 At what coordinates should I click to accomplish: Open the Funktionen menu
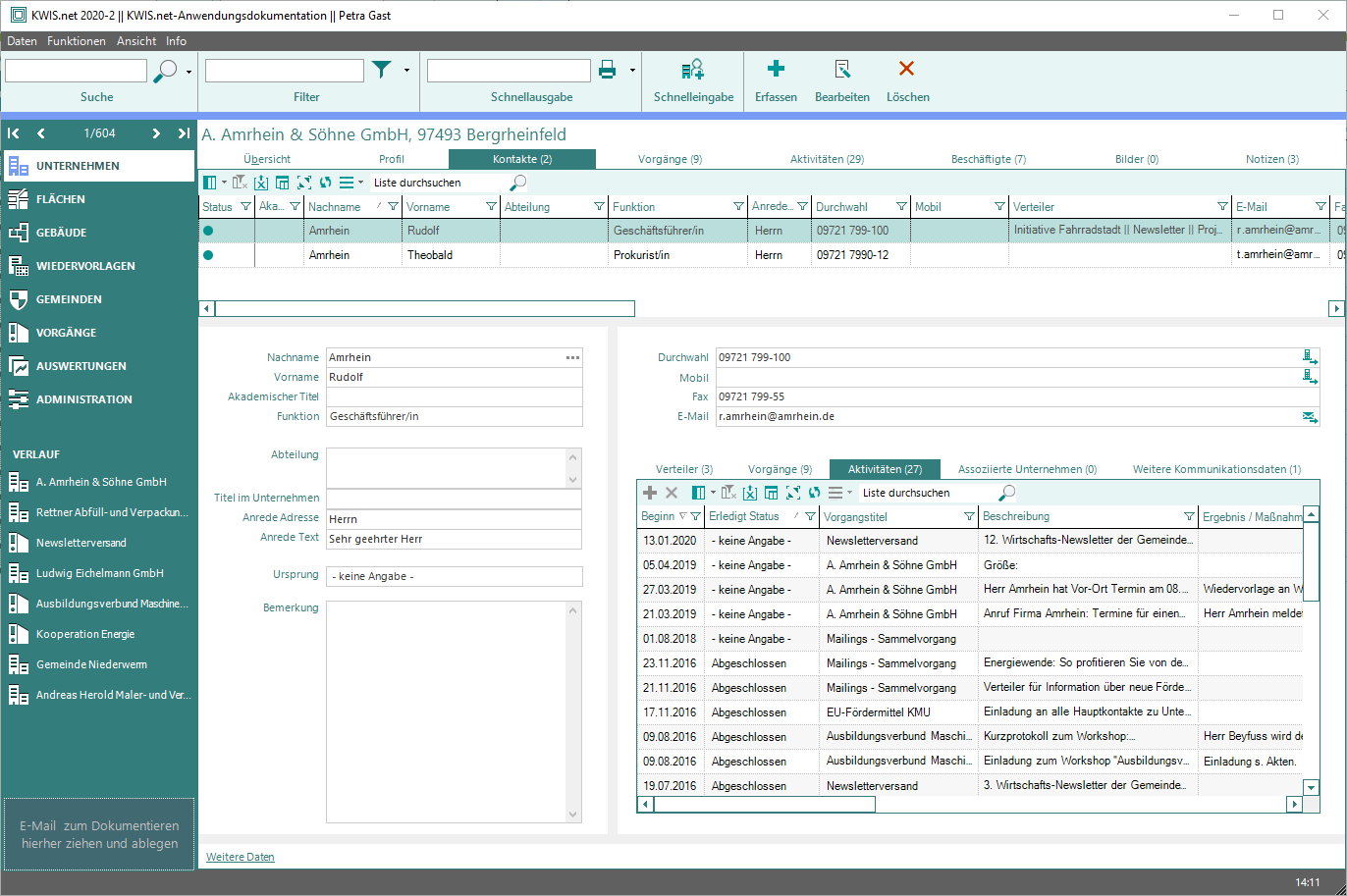[77, 41]
